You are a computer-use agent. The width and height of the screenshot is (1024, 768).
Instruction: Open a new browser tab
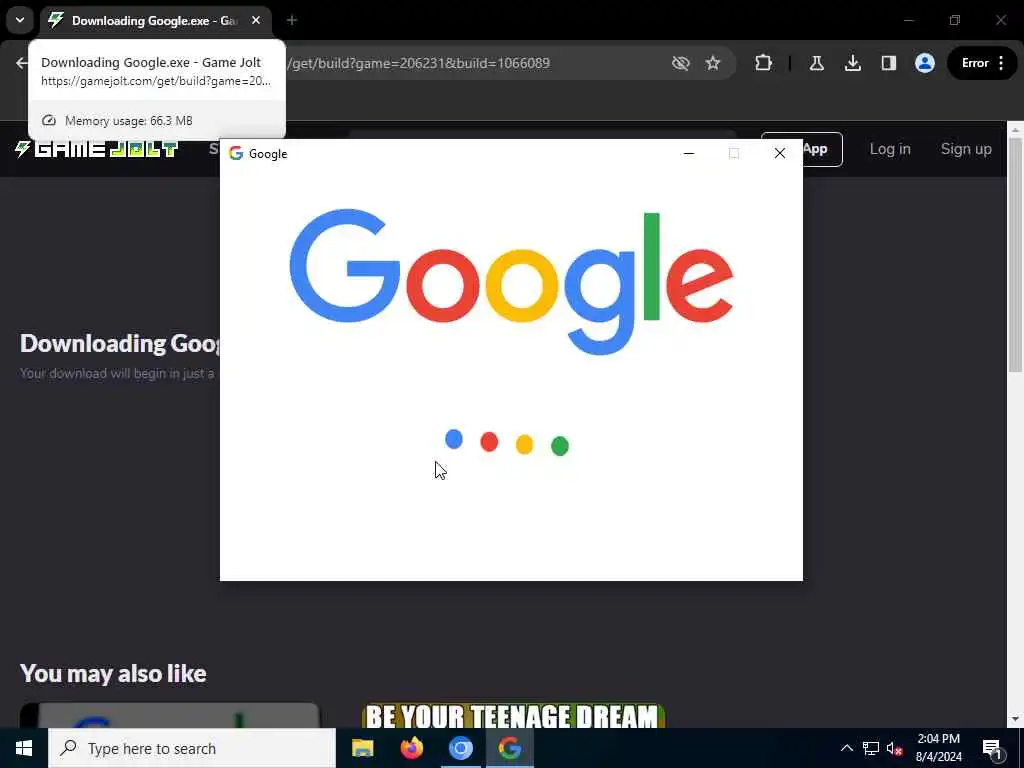[292, 21]
